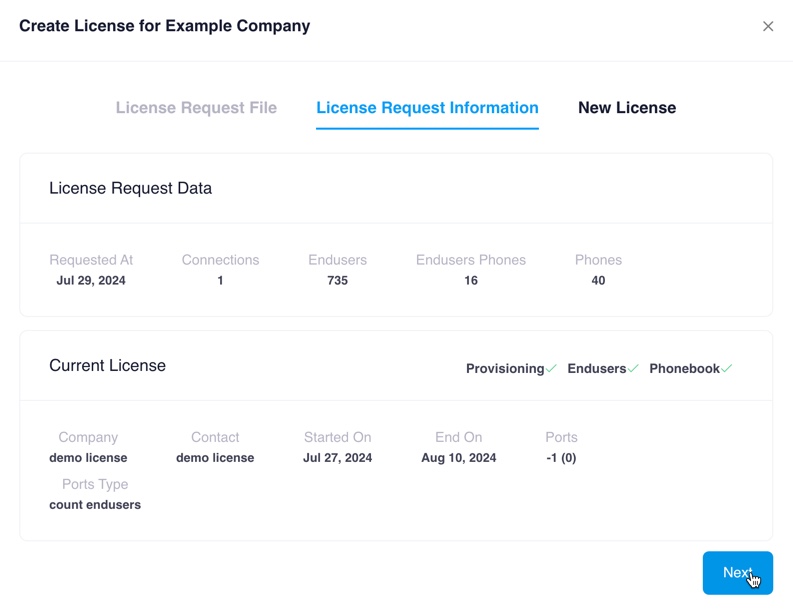The height and width of the screenshot is (615, 793).
Task: Open the New License tab
Action: pyautogui.click(x=627, y=108)
